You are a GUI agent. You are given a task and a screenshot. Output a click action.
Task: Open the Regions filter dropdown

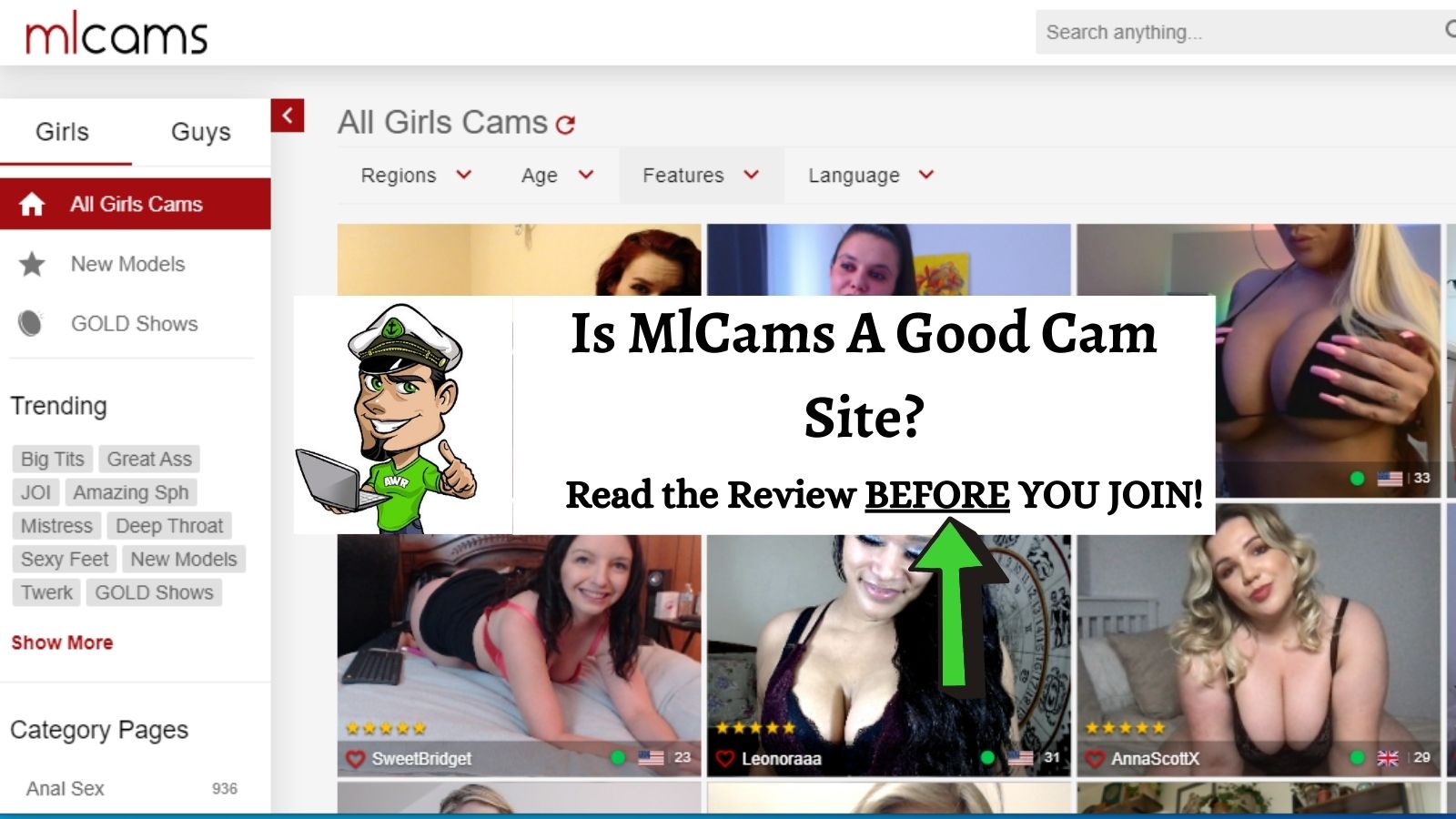point(416,176)
